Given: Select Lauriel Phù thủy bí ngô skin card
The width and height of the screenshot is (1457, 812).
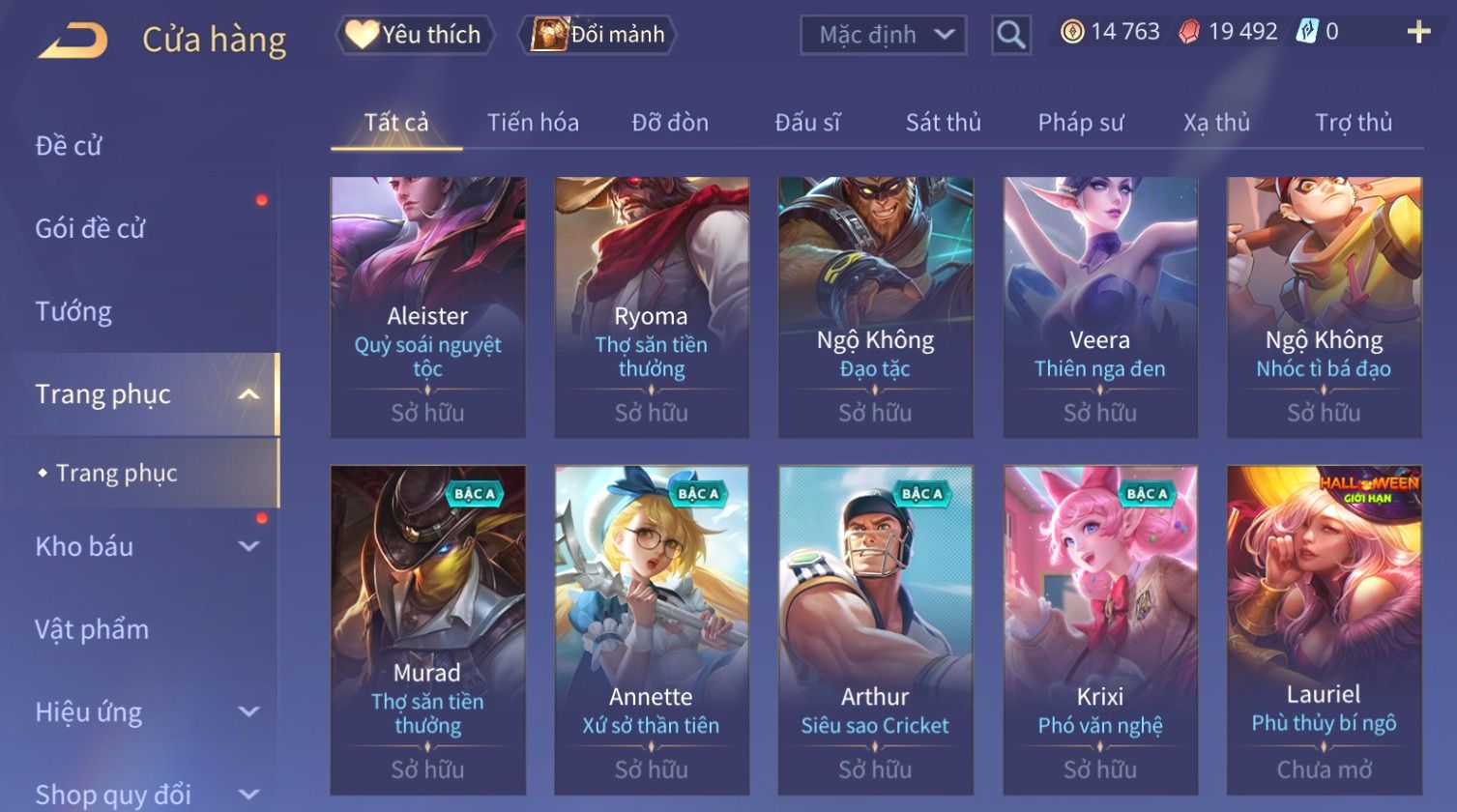Looking at the screenshot, I should click(x=1324, y=630).
